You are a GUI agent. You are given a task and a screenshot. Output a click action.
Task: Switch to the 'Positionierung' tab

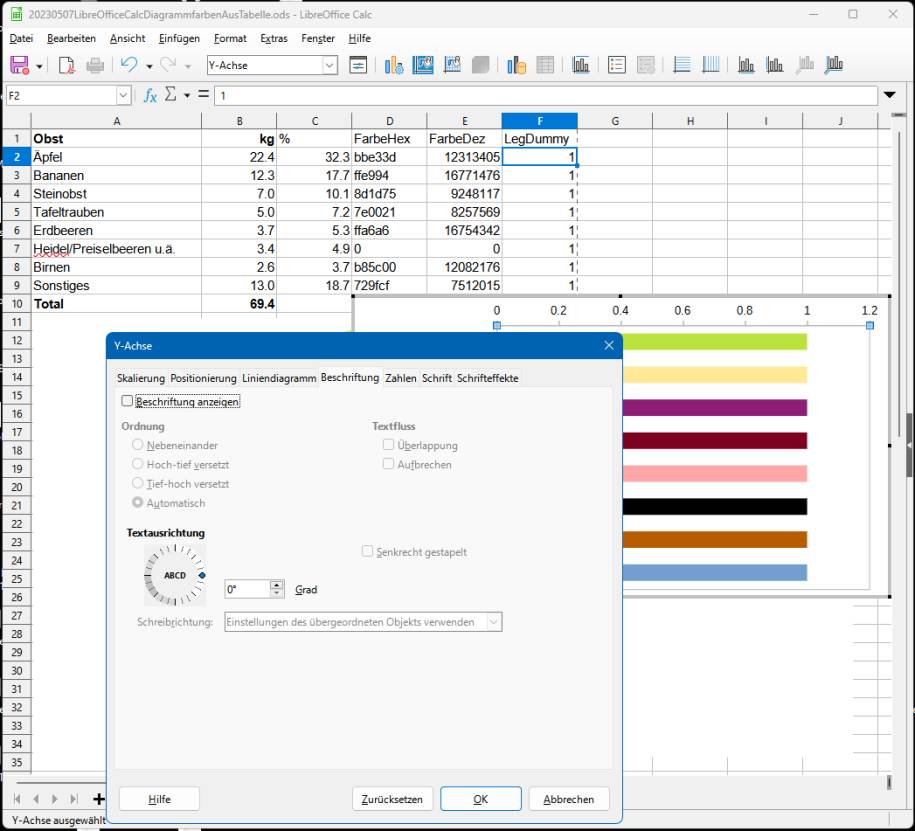coord(203,378)
